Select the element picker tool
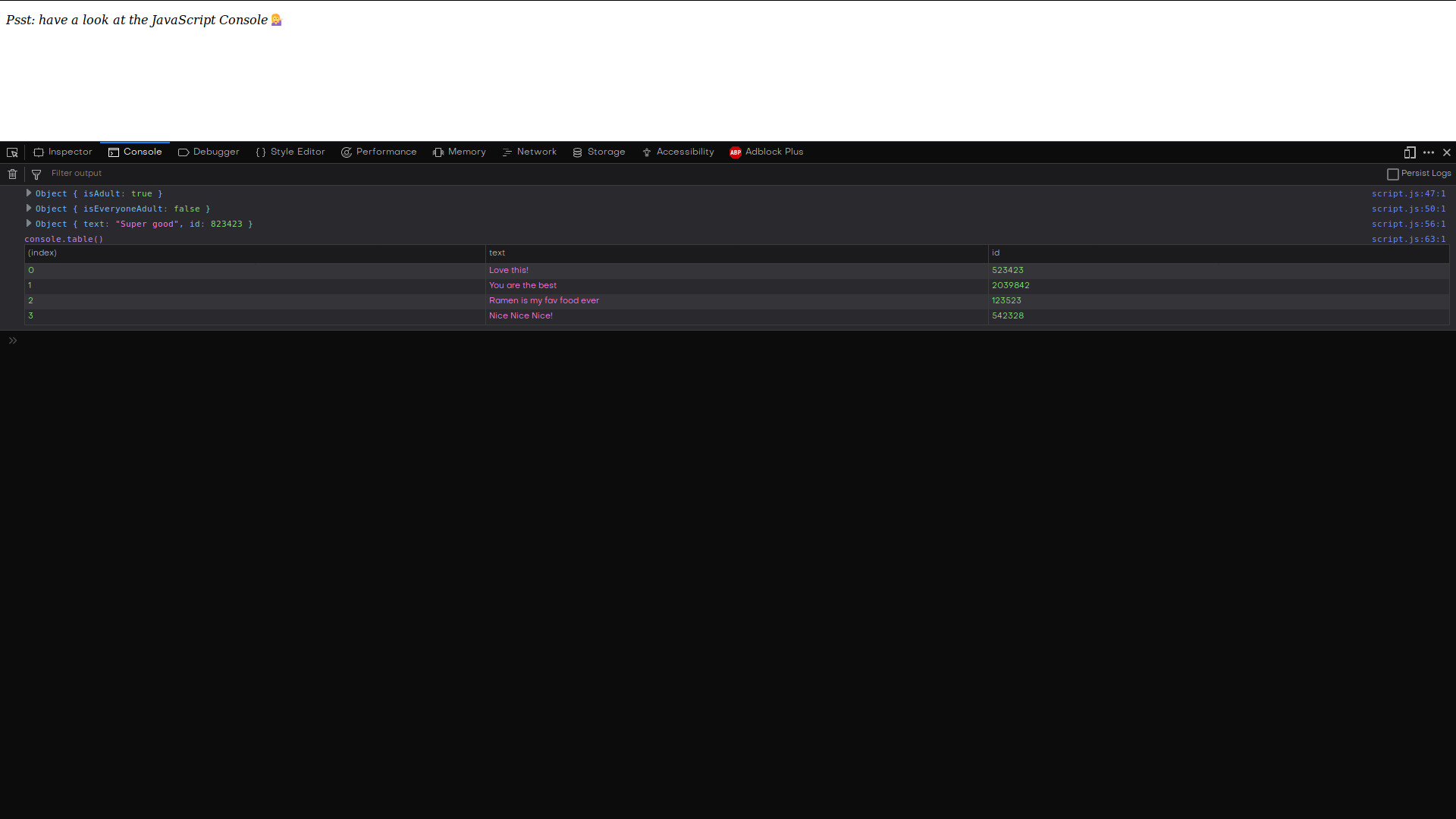 [11, 152]
